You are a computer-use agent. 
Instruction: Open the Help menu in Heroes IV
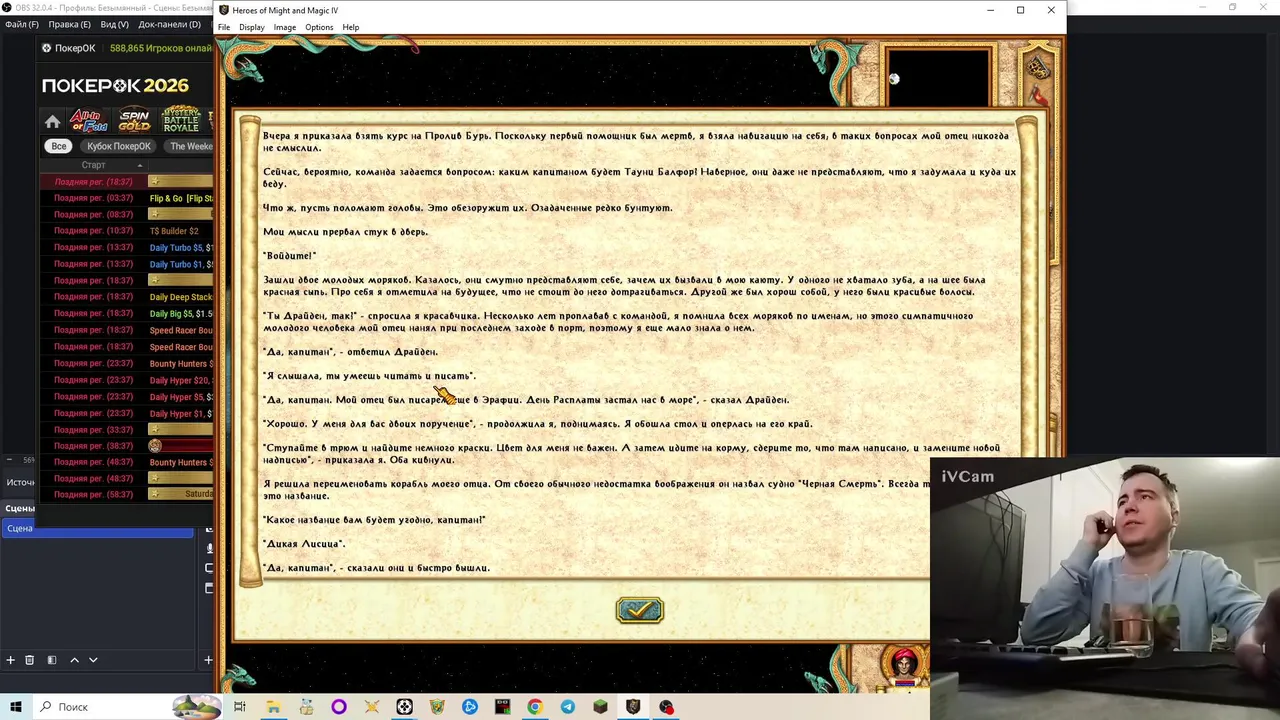(351, 27)
